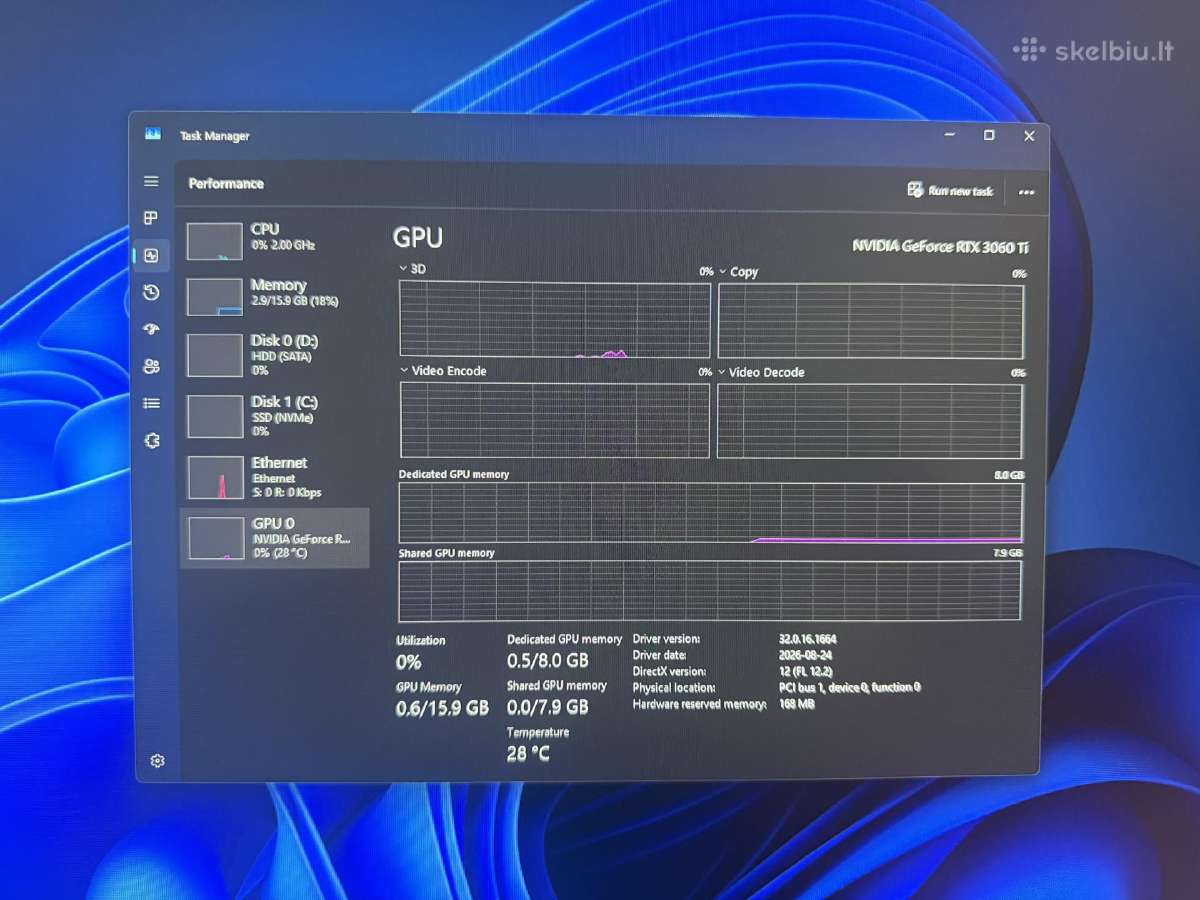The height and width of the screenshot is (900, 1200).
Task: Open the Copy graph engine dropdown
Action: click(722, 272)
